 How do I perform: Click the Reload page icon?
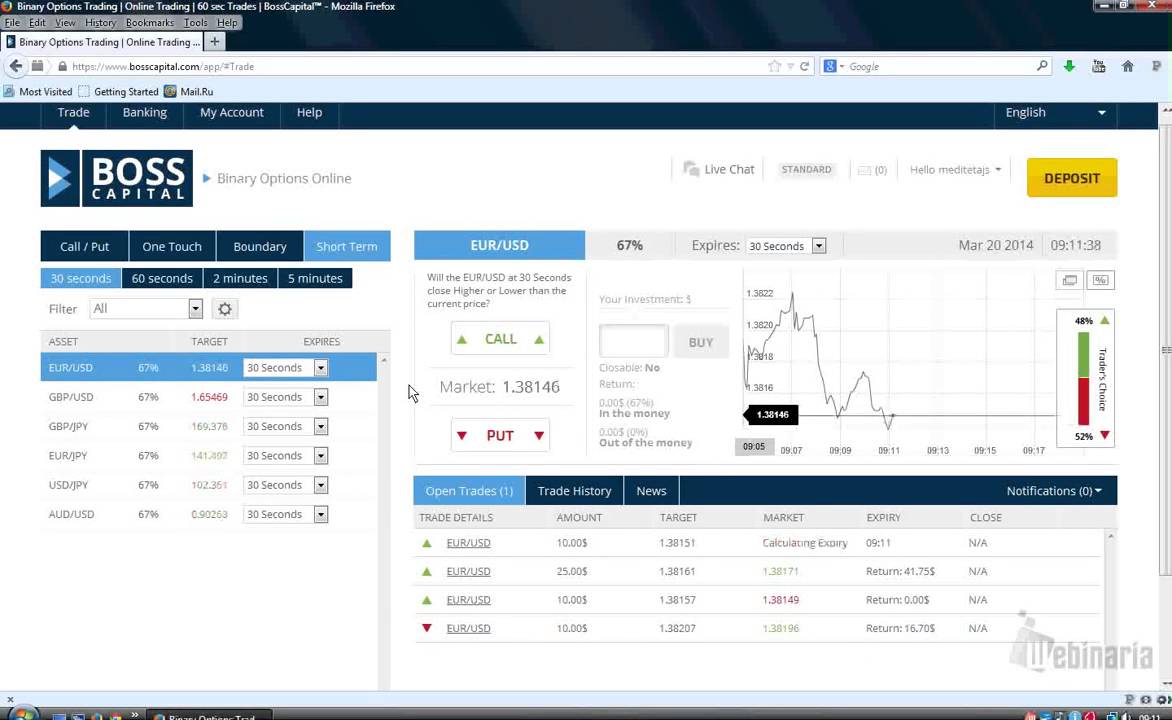(804, 67)
